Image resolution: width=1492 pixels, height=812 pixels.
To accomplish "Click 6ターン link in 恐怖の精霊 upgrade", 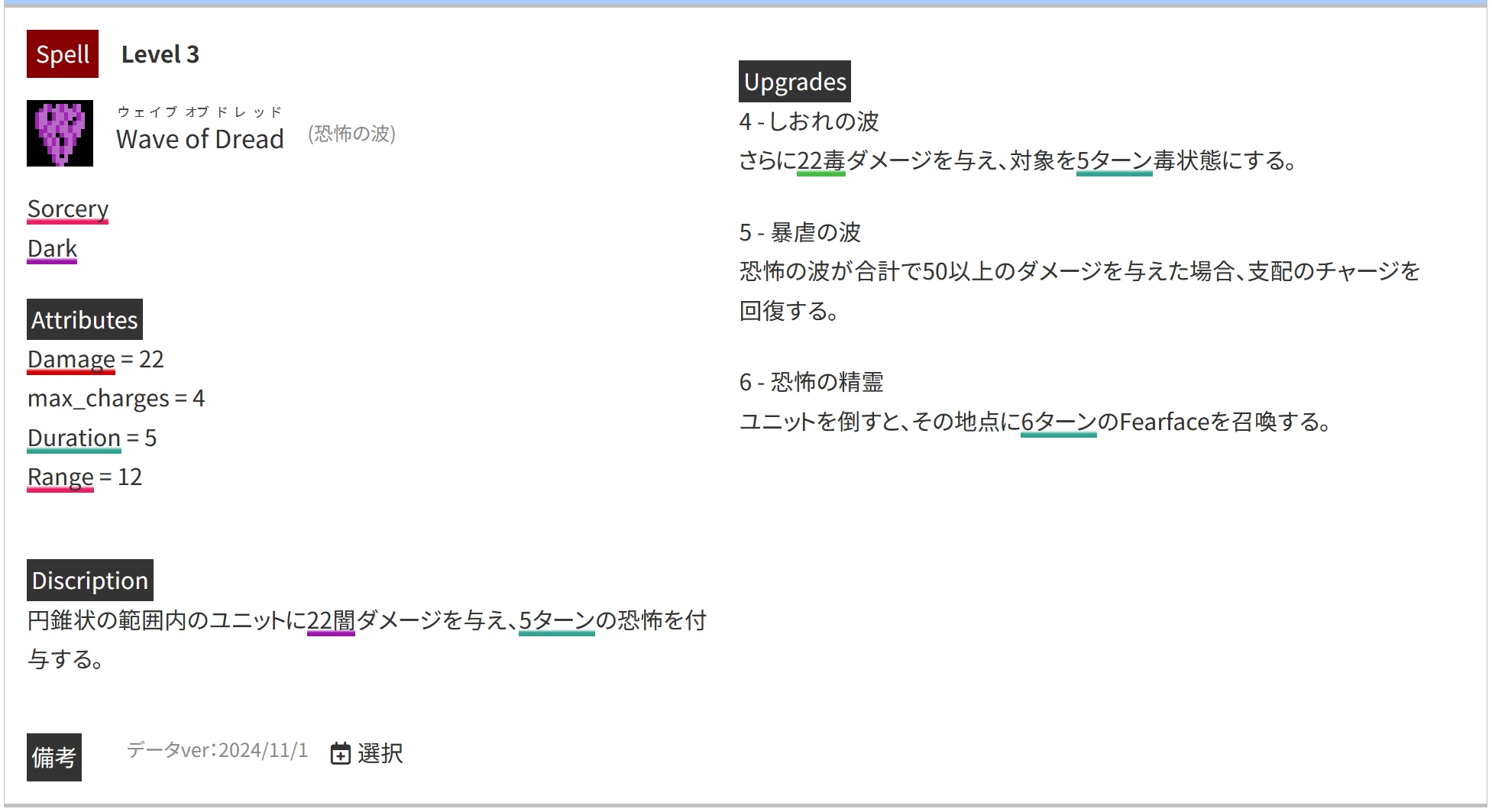I will point(1058,422).
